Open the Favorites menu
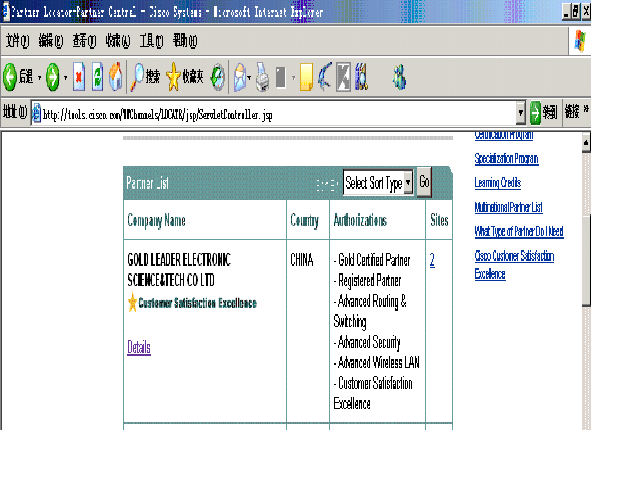The image size is (620, 477). pos(117,41)
